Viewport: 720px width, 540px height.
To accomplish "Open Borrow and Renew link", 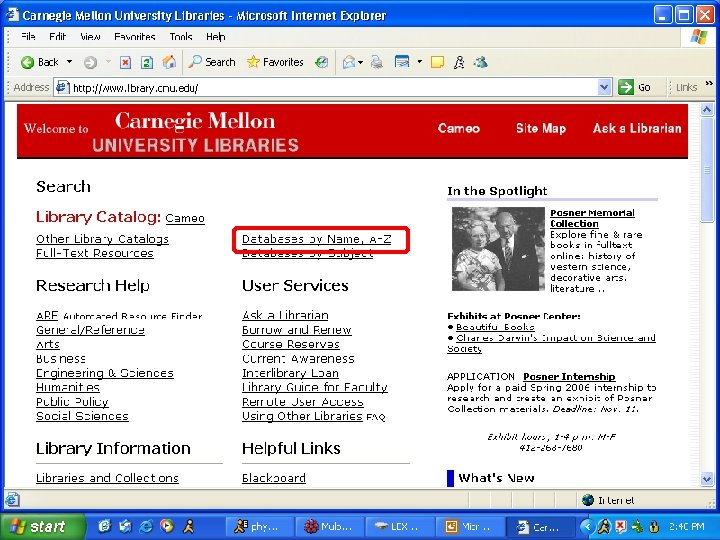I will (x=297, y=330).
